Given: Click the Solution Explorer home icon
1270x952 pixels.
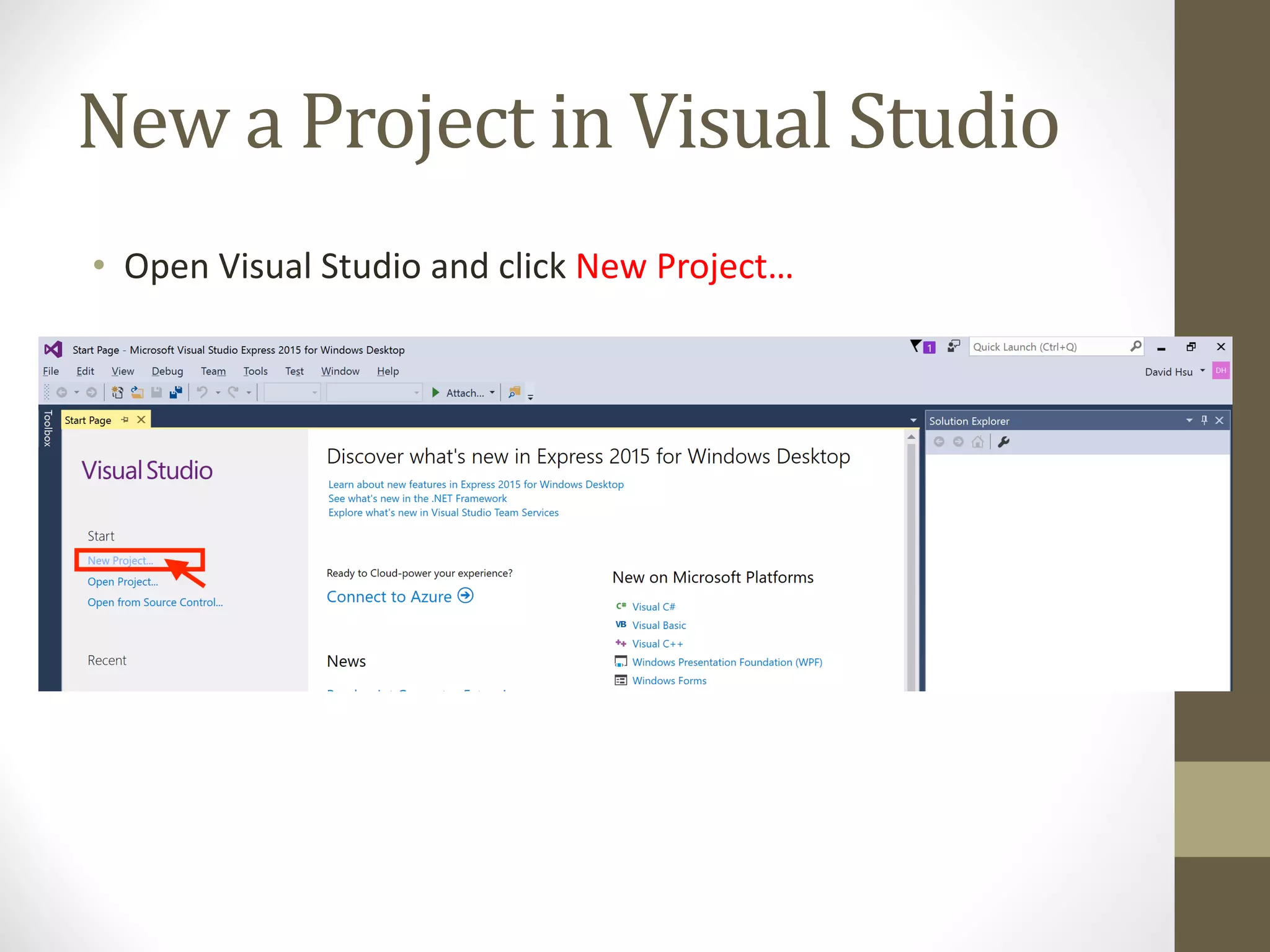Looking at the screenshot, I should (x=978, y=442).
